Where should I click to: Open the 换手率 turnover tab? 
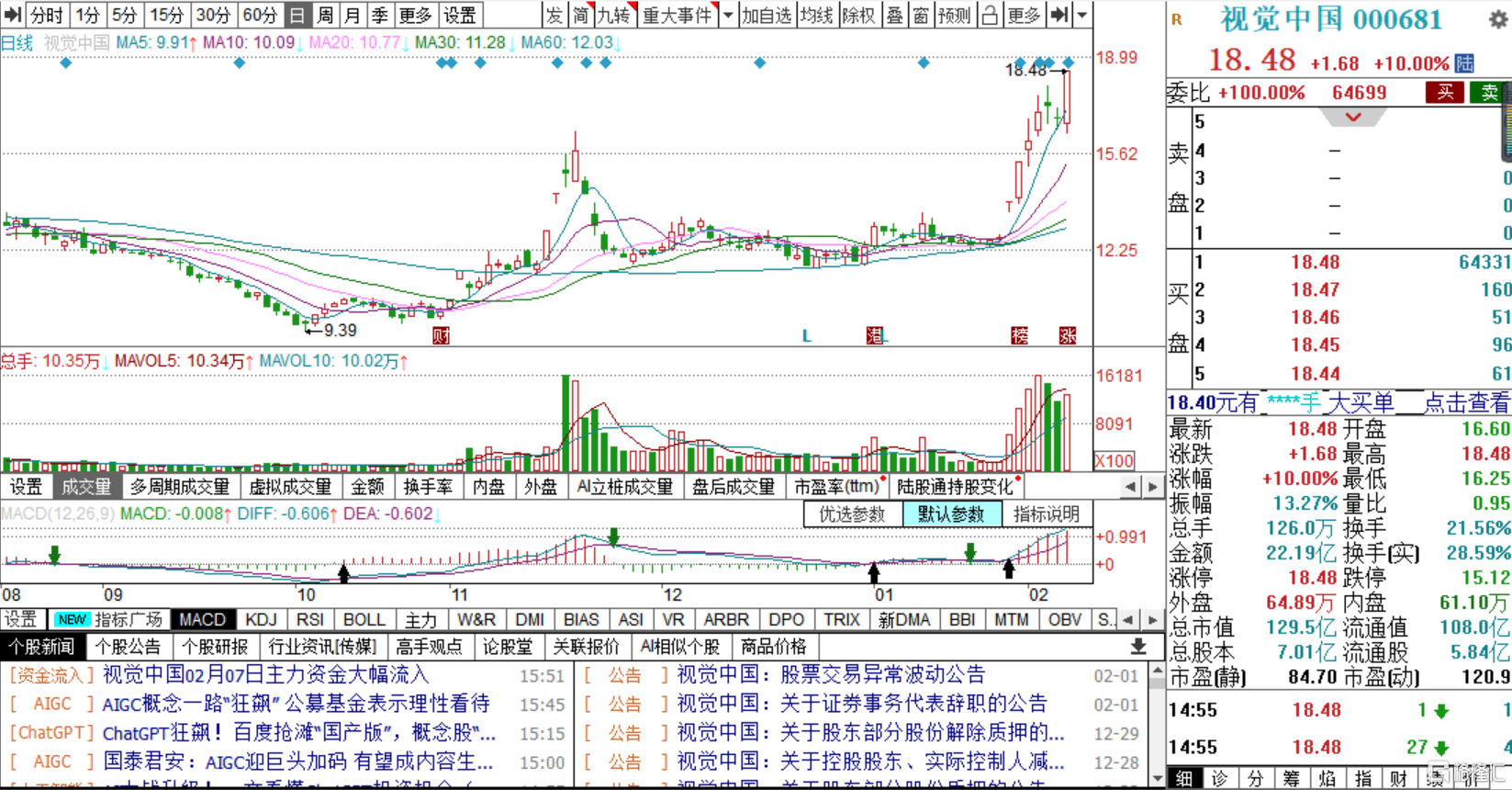[428, 487]
